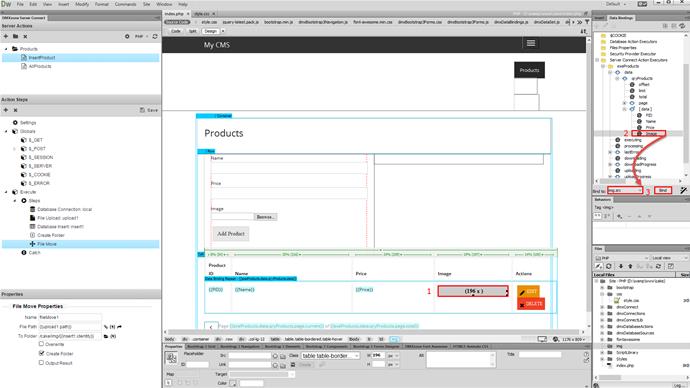Click the hamburger menu icon in My CMS

531,43
